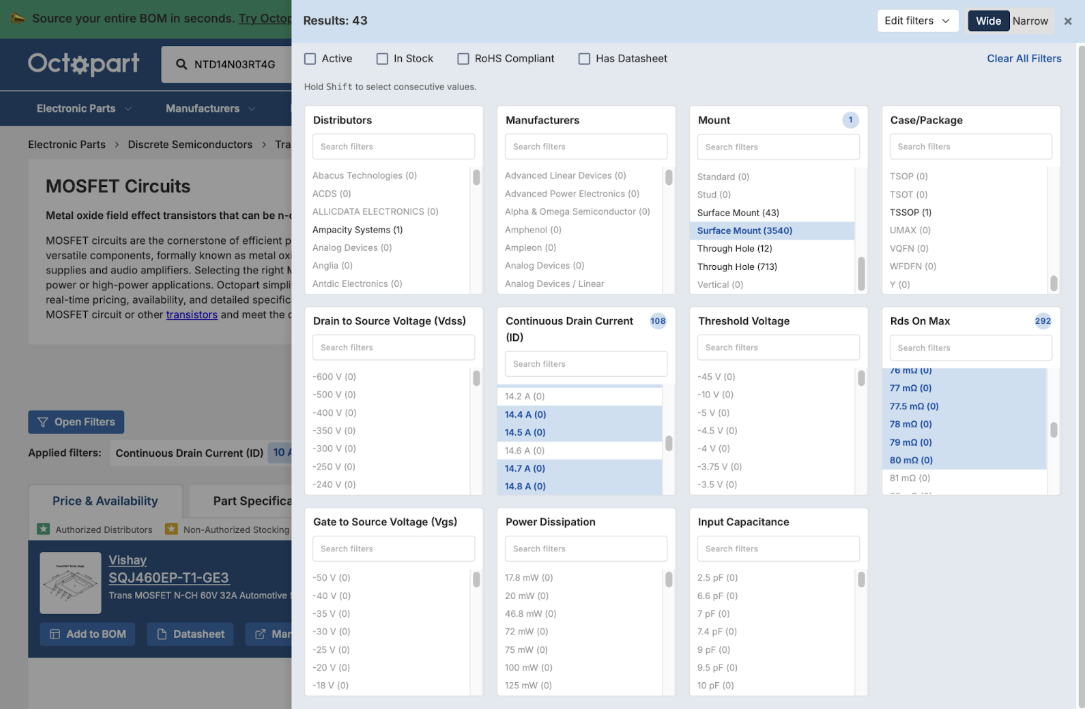The image size is (1085, 709).
Task: Select TSSOP (1) in Case/Package
Action: tap(911, 212)
